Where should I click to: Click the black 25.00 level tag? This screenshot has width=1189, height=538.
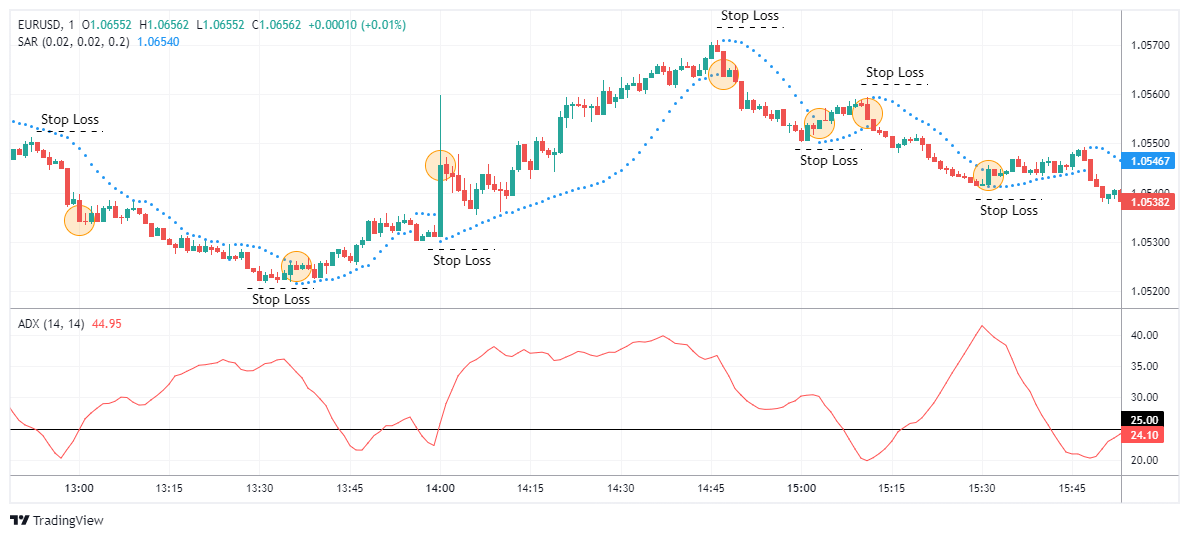(x=1144, y=420)
